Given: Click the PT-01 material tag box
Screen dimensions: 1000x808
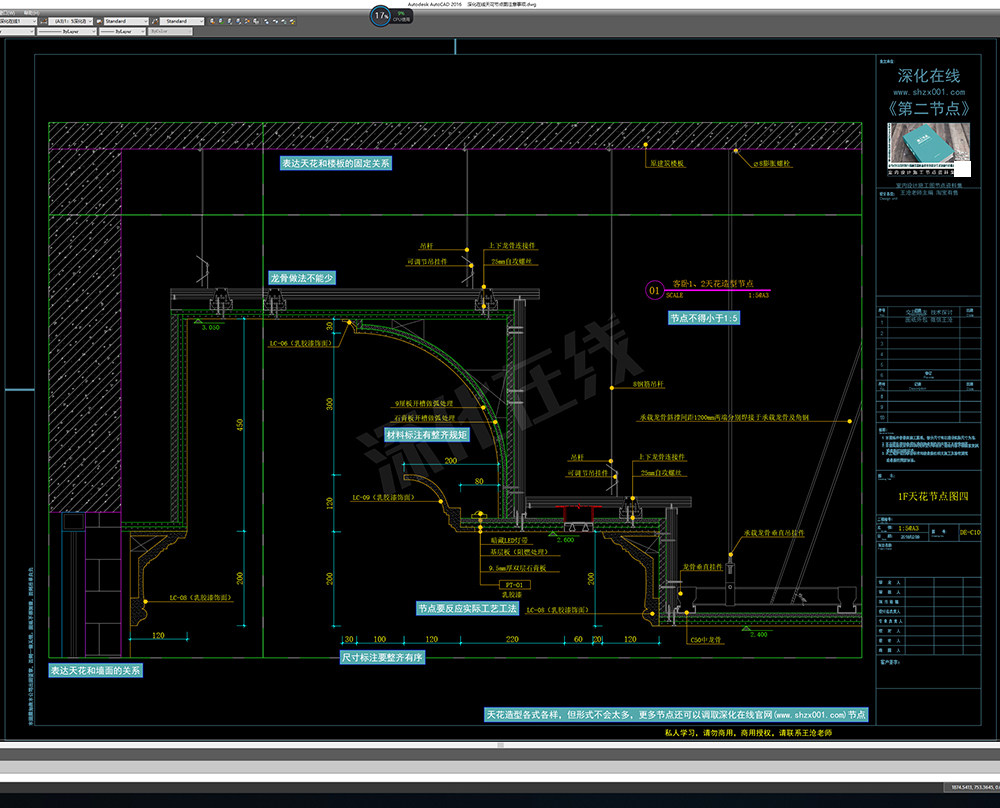Looking at the screenshot, I should pyautogui.click(x=514, y=585).
